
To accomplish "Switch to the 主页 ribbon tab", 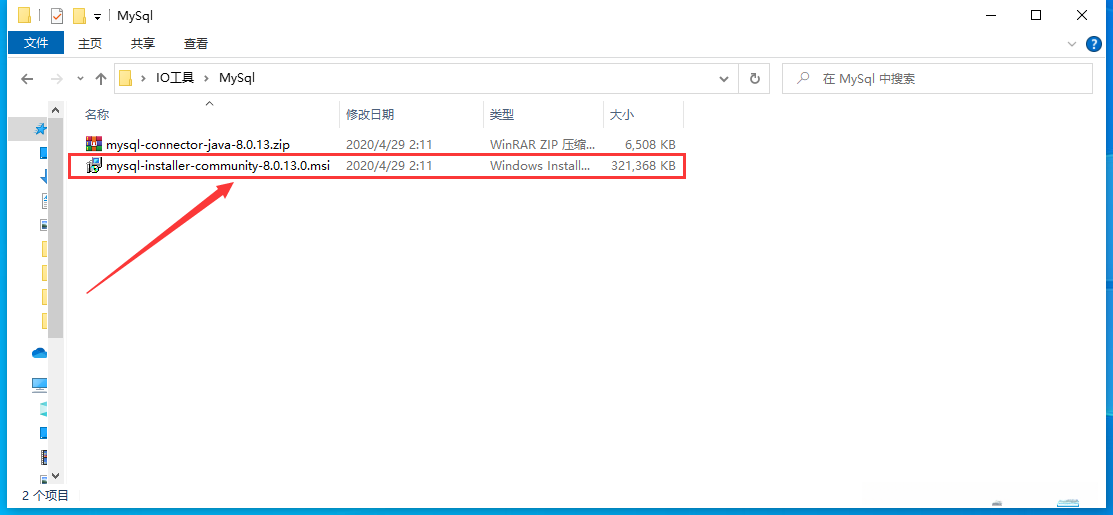I will tap(90, 43).
